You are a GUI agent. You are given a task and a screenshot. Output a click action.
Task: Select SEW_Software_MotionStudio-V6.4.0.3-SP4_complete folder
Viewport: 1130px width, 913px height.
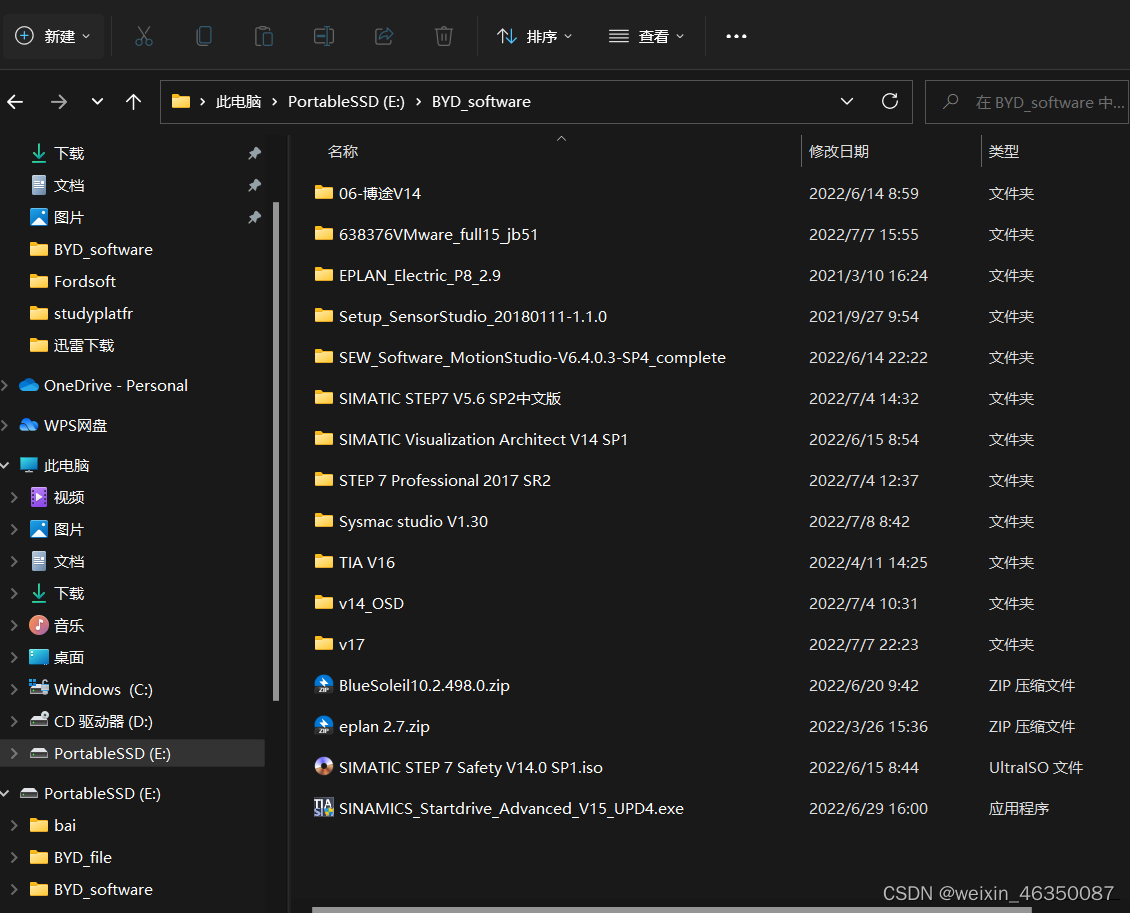tap(532, 357)
